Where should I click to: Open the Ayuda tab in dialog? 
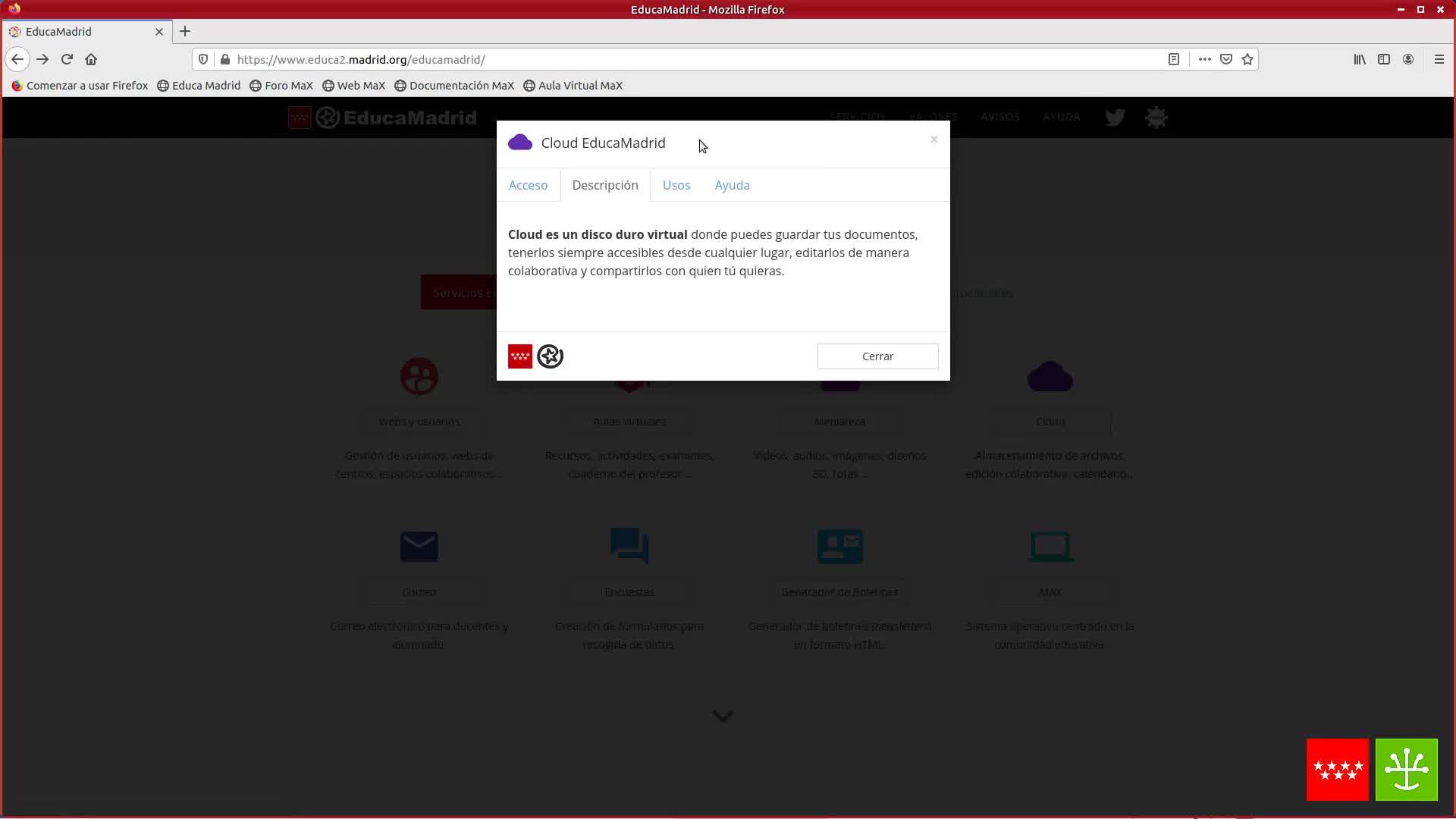pyautogui.click(x=732, y=185)
